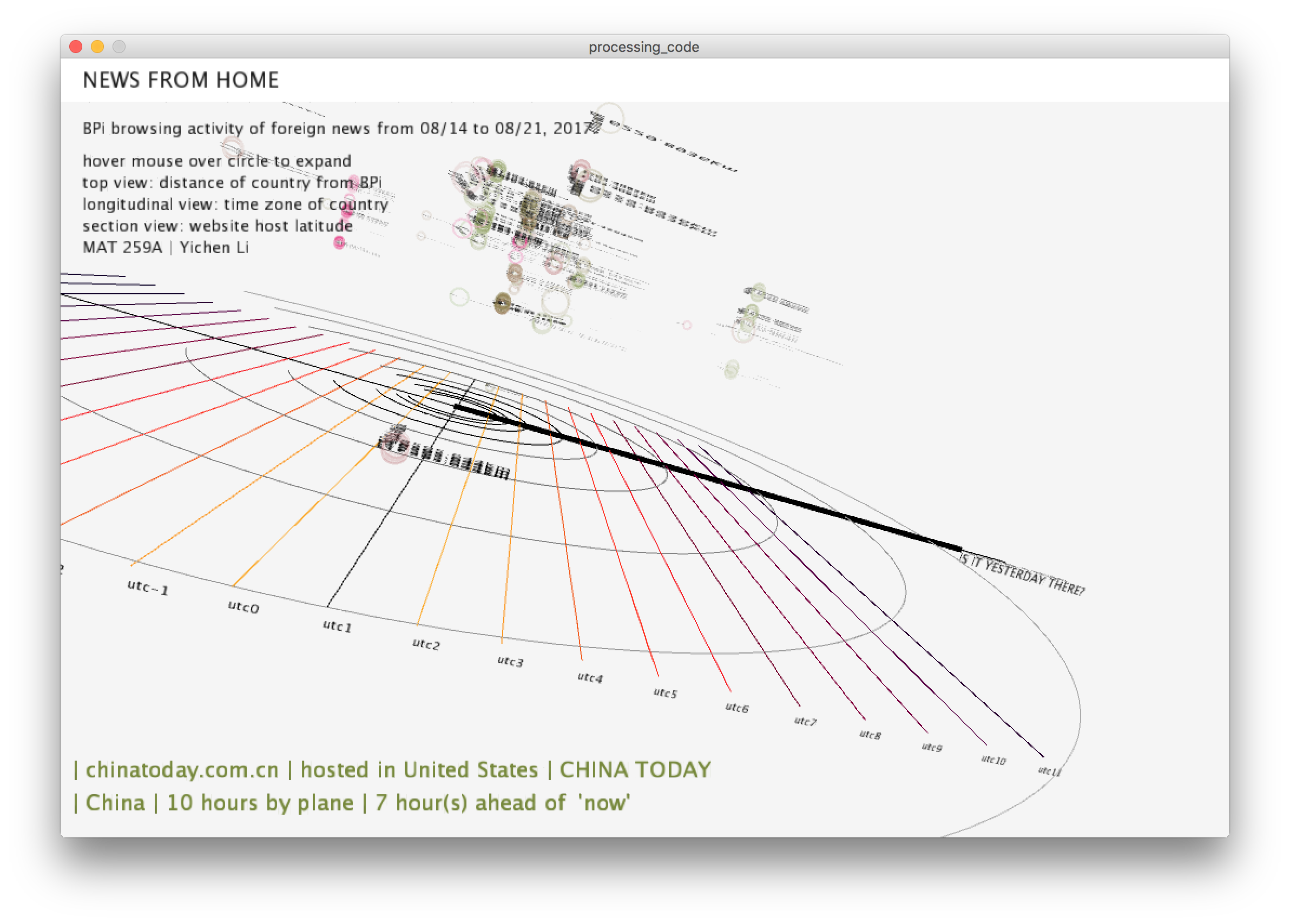
Task: Click the small pink circle at right
Action: pos(687,325)
